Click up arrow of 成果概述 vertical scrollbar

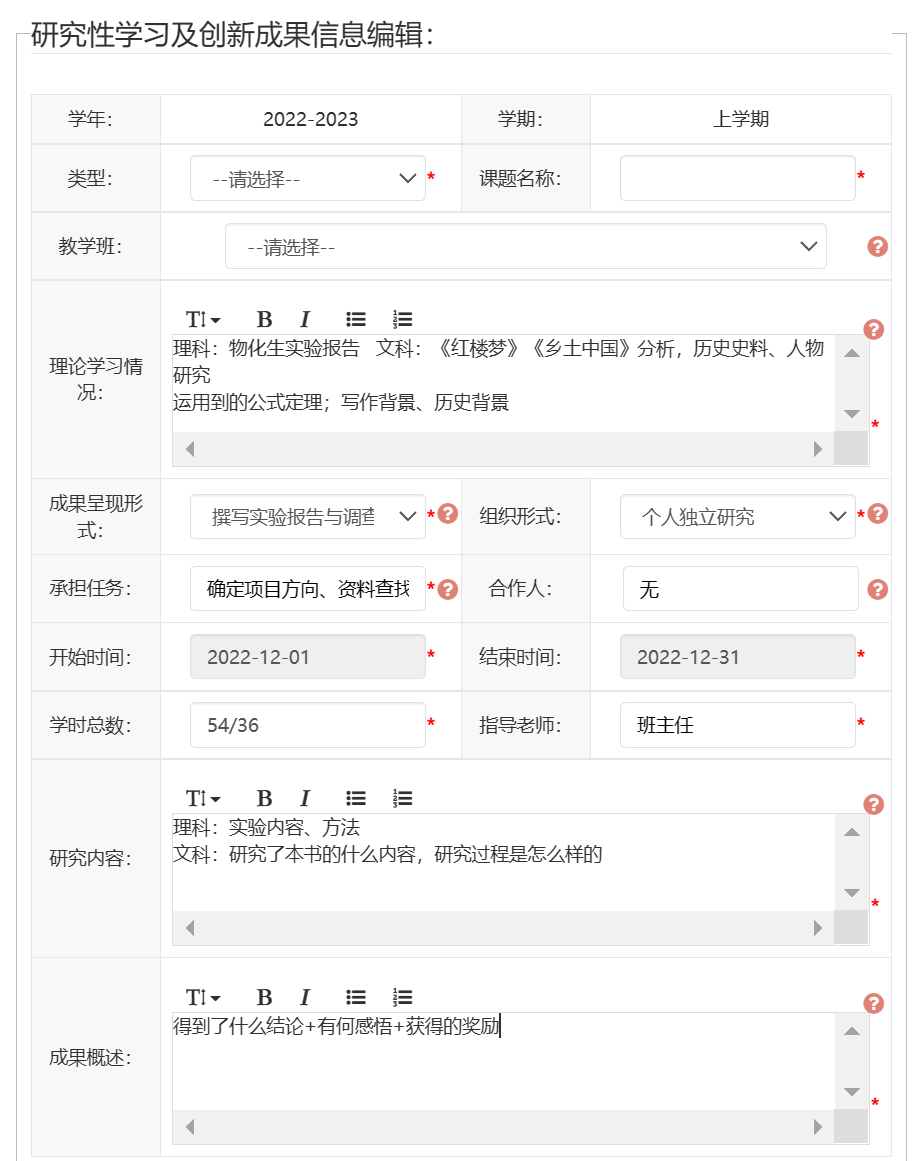click(x=852, y=1031)
